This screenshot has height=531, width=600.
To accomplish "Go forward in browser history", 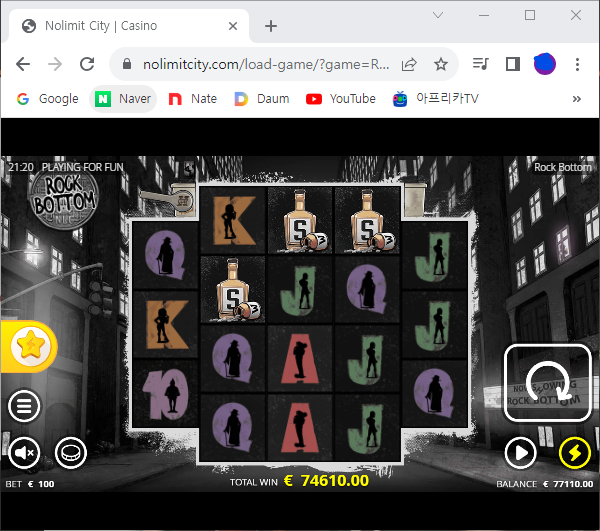I will pos(55,64).
